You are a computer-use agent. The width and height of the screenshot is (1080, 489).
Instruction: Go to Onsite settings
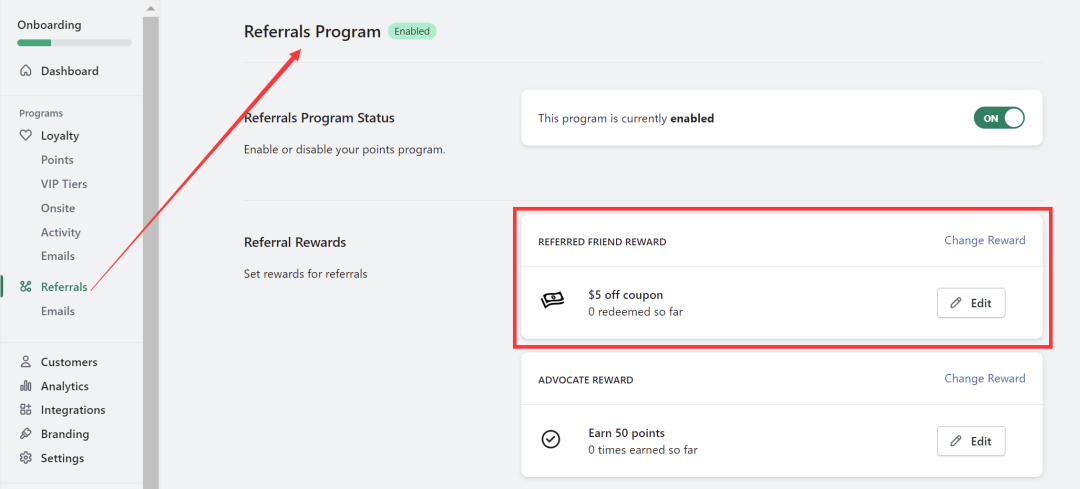click(x=58, y=208)
